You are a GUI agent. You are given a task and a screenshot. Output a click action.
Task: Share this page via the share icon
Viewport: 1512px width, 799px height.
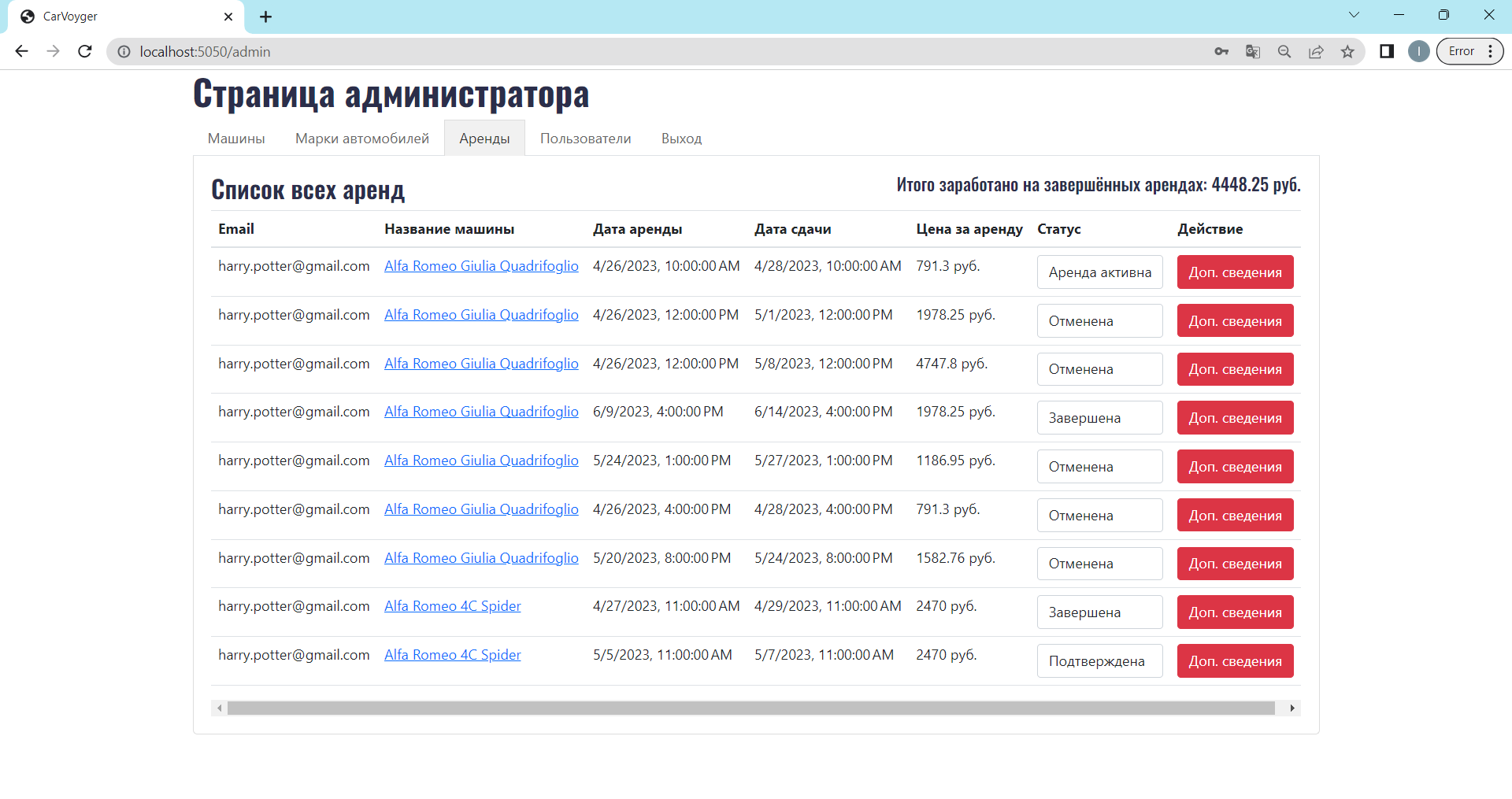click(1316, 51)
